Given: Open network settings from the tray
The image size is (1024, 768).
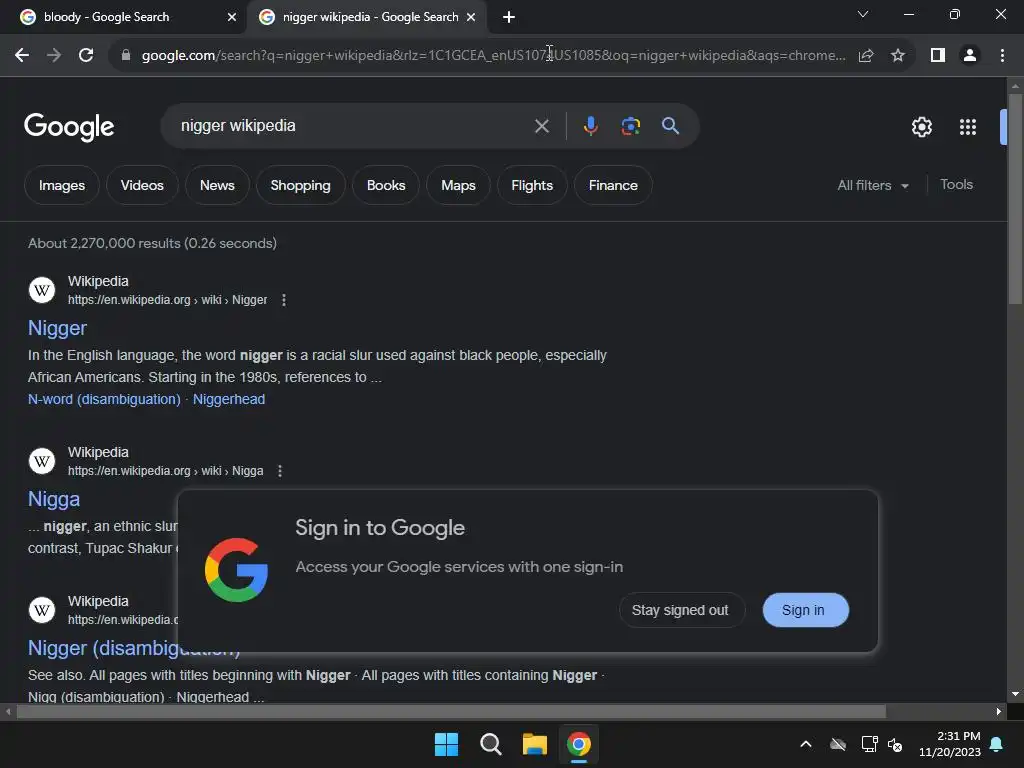Looking at the screenshot, I should tap(869, 744).
